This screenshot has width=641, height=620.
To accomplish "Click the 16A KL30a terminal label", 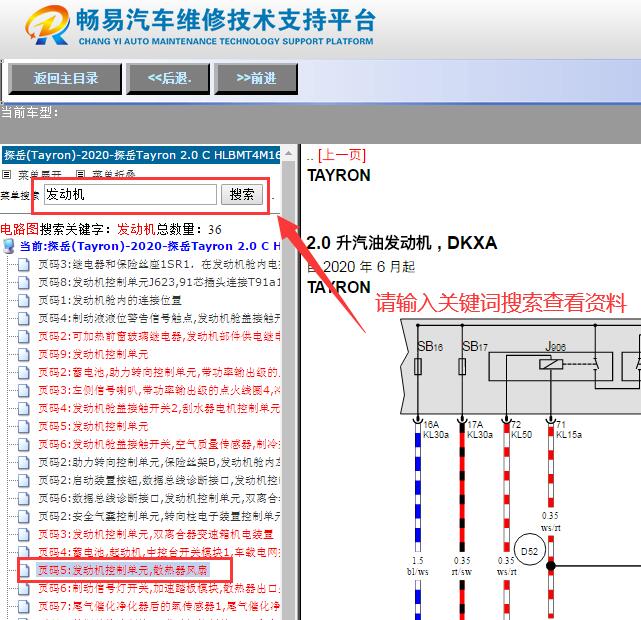I will point(436,430).
